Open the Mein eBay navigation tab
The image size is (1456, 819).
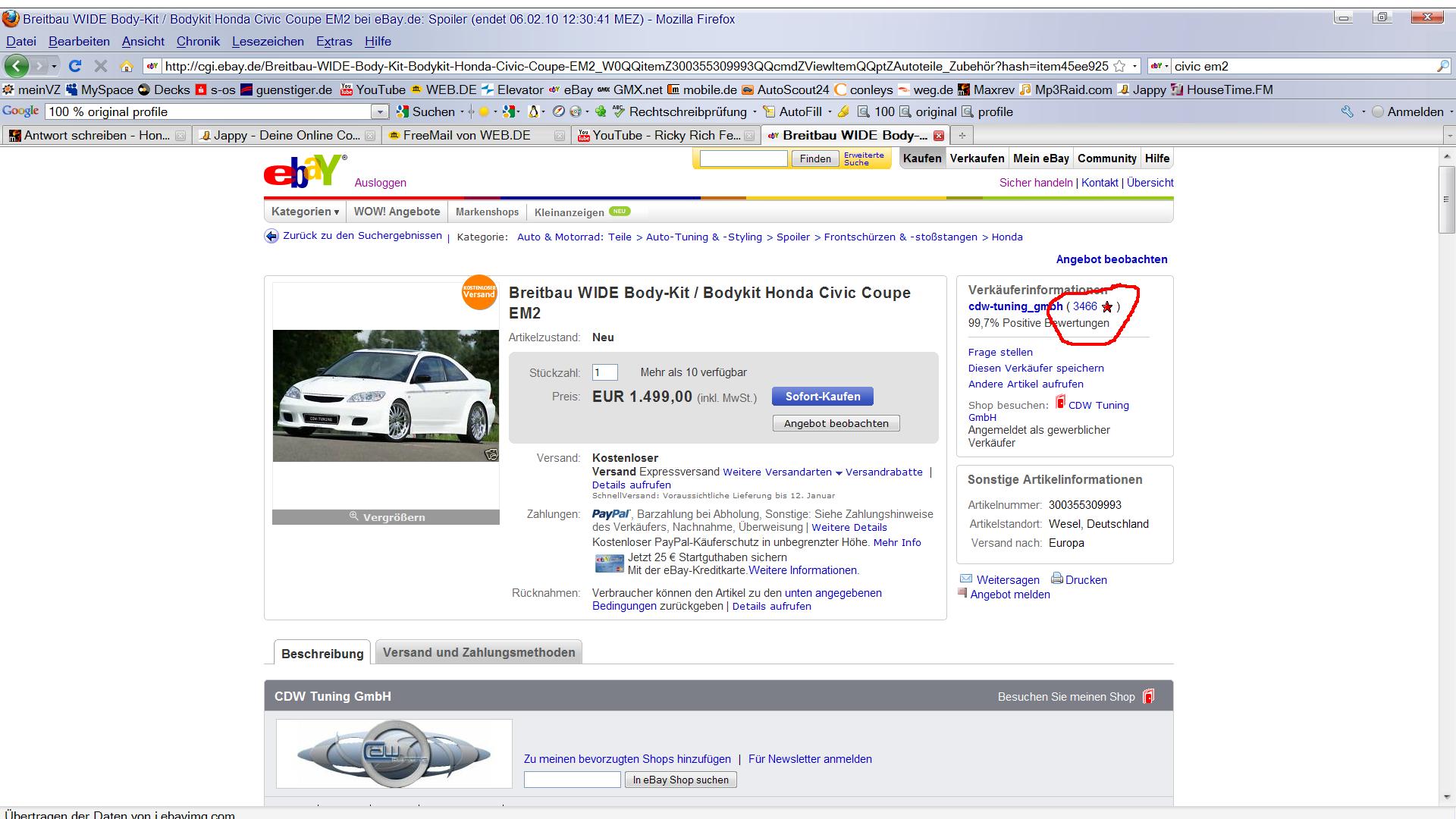(x=1040, y=158)
